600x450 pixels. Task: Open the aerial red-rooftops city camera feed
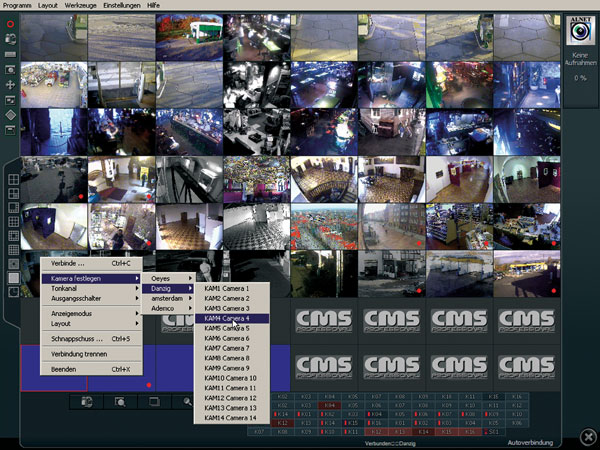(x=324, y=227)
